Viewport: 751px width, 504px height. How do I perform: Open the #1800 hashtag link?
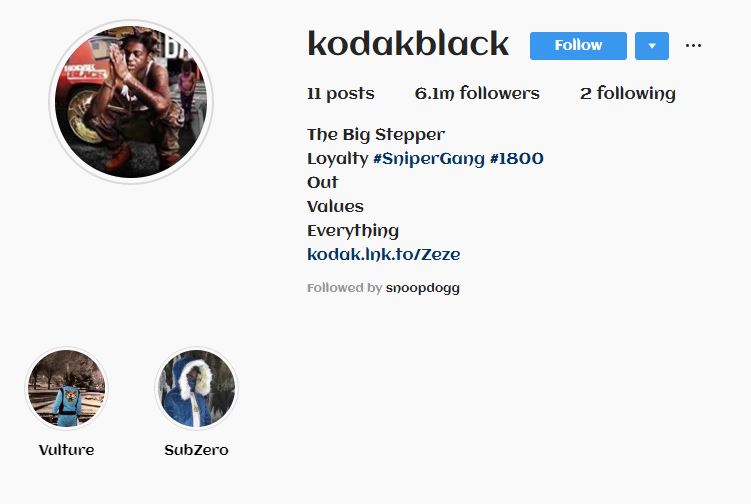pyautogui.click(x=516, y=158)
